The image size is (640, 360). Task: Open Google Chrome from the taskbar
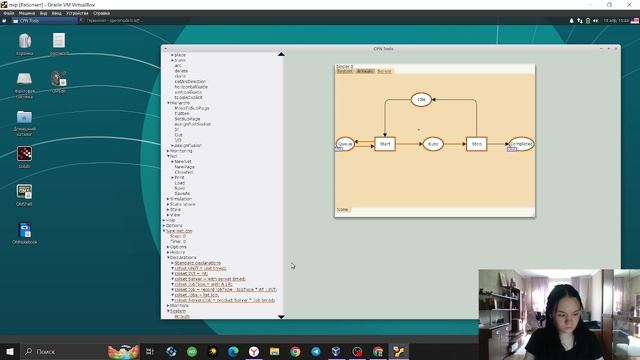[x=295, y=351]
